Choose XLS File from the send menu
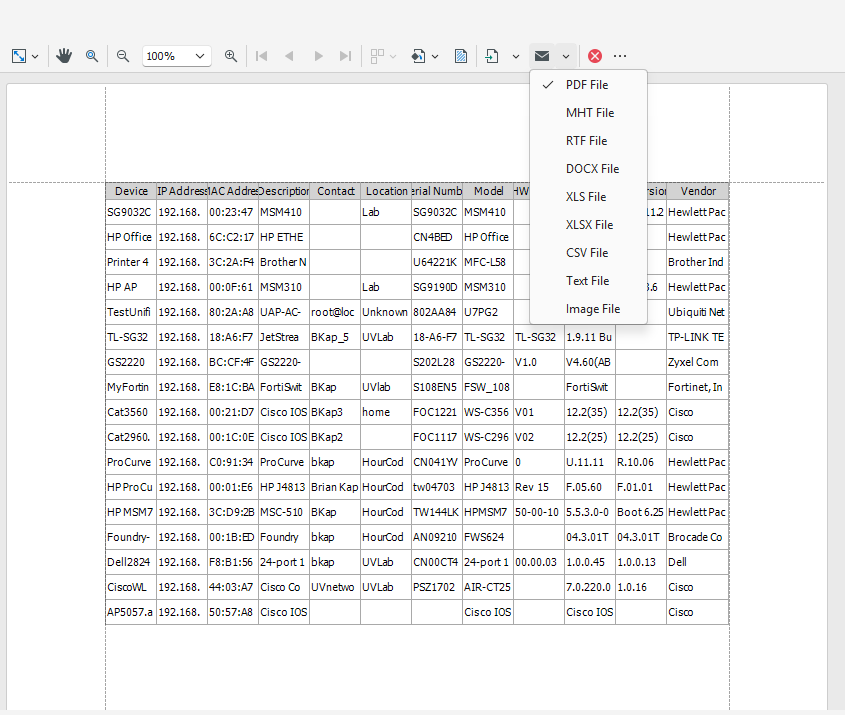 pos(588,197)
